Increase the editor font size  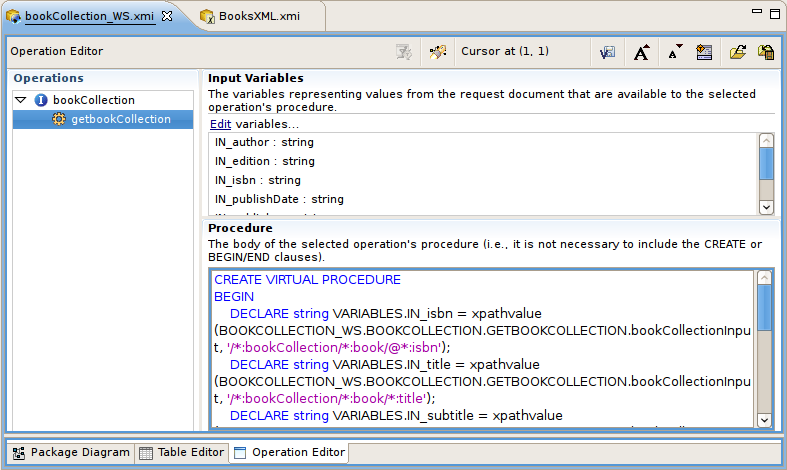[642, 52]
